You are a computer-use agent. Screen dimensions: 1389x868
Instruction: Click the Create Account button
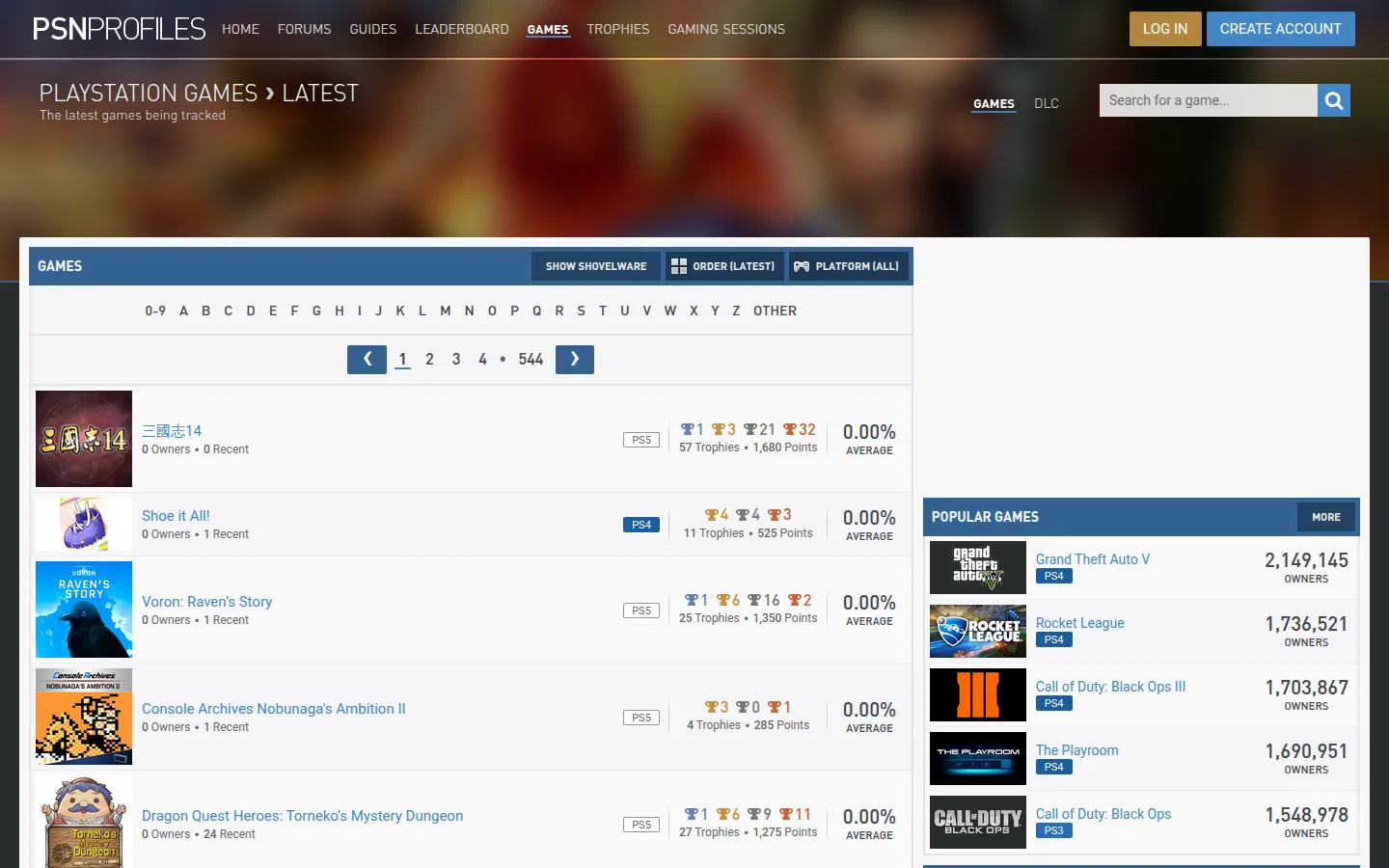(1281, 29)
